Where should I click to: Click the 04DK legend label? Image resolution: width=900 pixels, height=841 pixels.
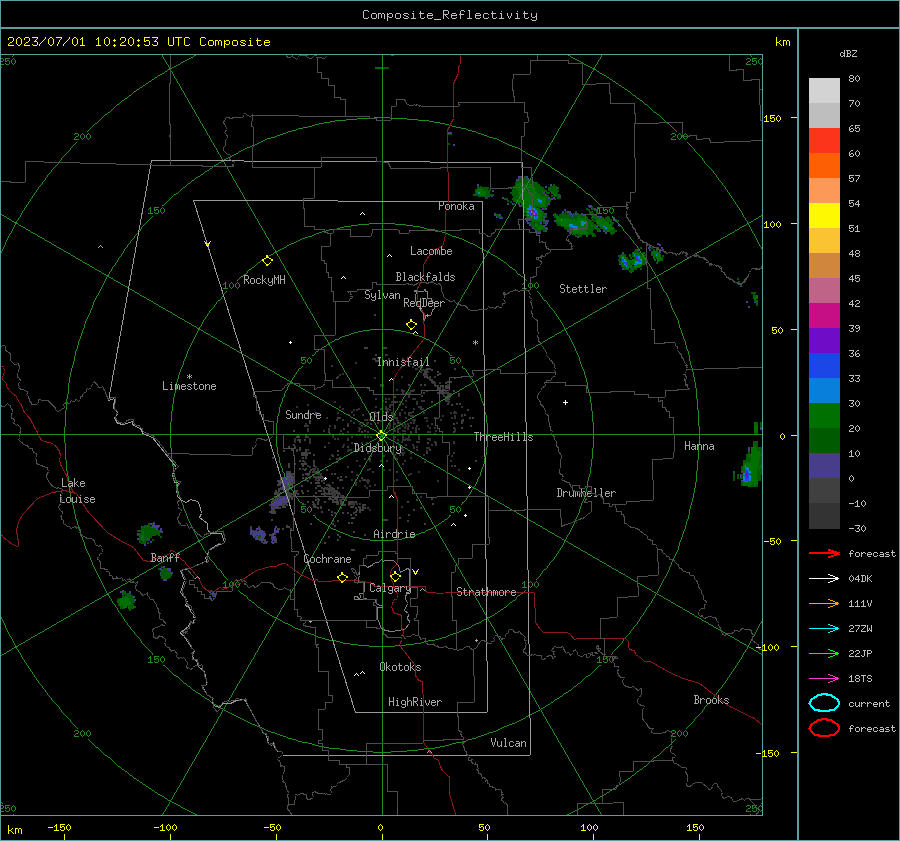[860, 579]
